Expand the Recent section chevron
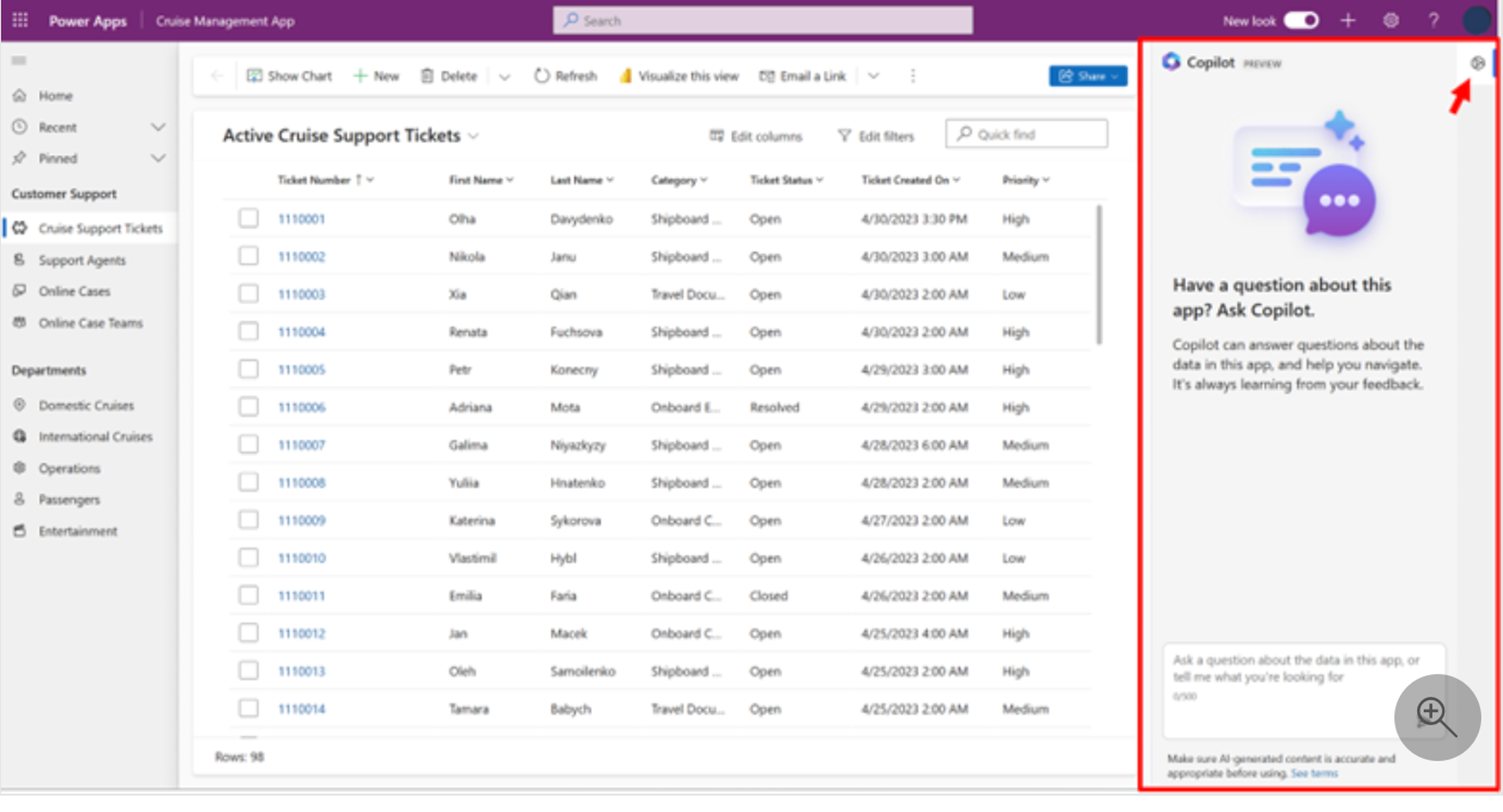 158,127
